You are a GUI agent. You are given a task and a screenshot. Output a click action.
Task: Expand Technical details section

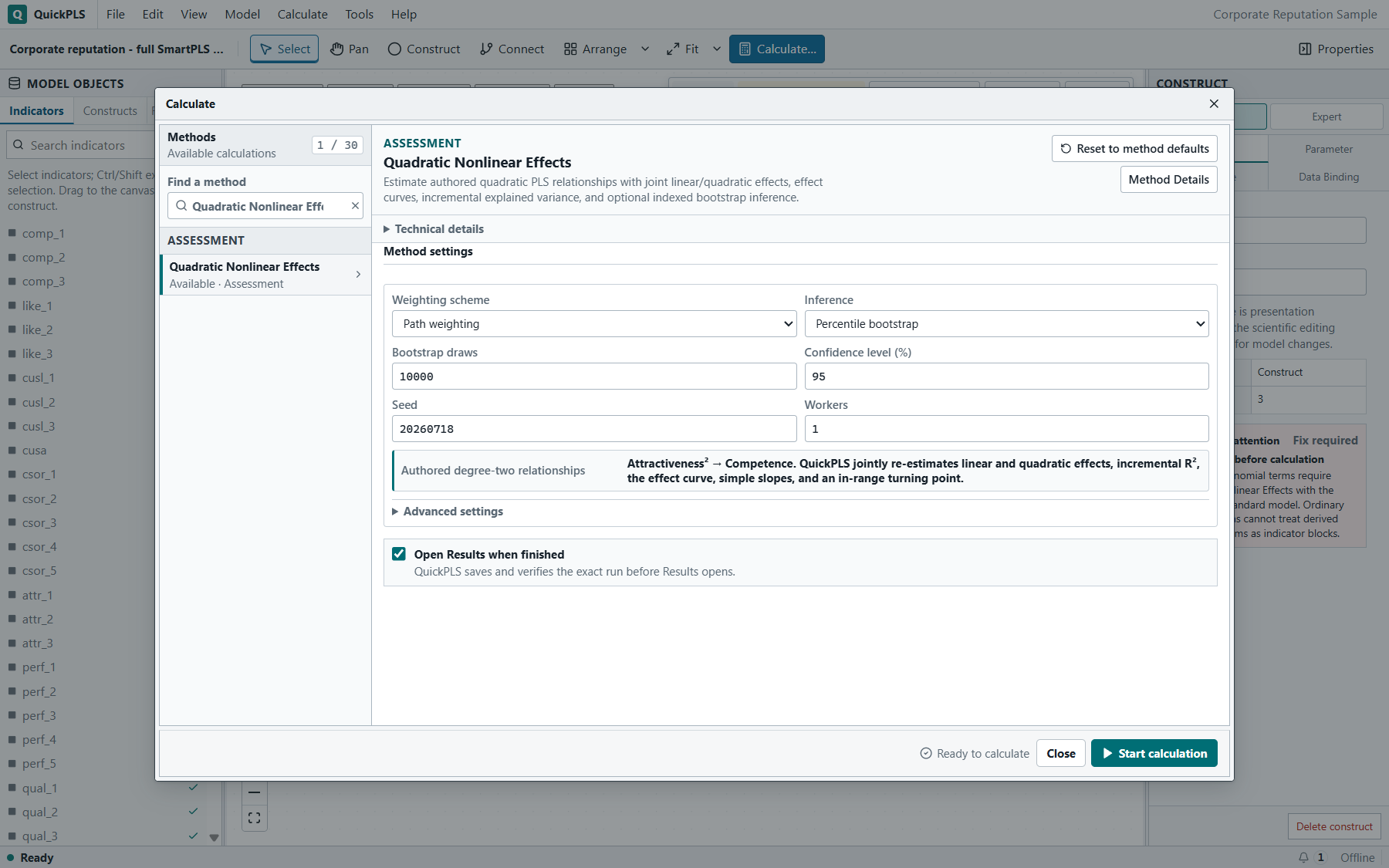coord(434,229)
